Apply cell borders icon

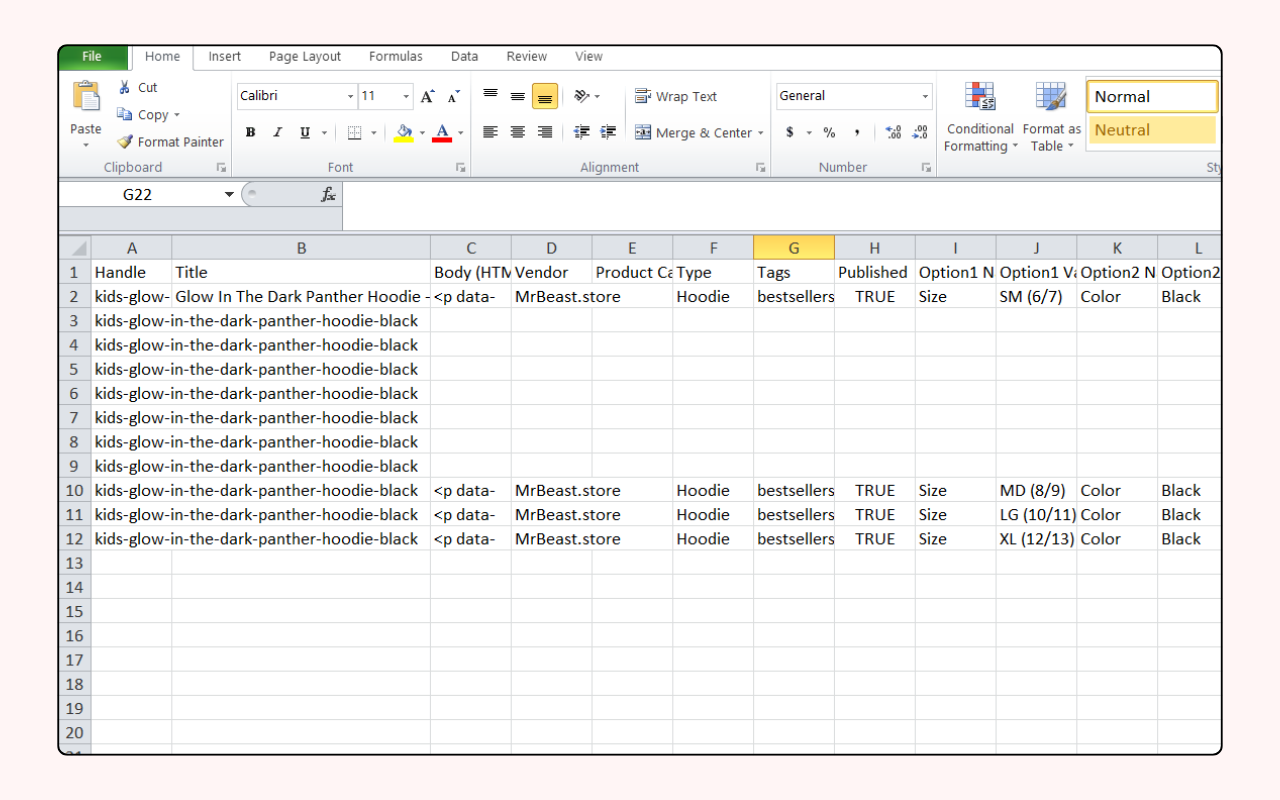pos(354,133)
